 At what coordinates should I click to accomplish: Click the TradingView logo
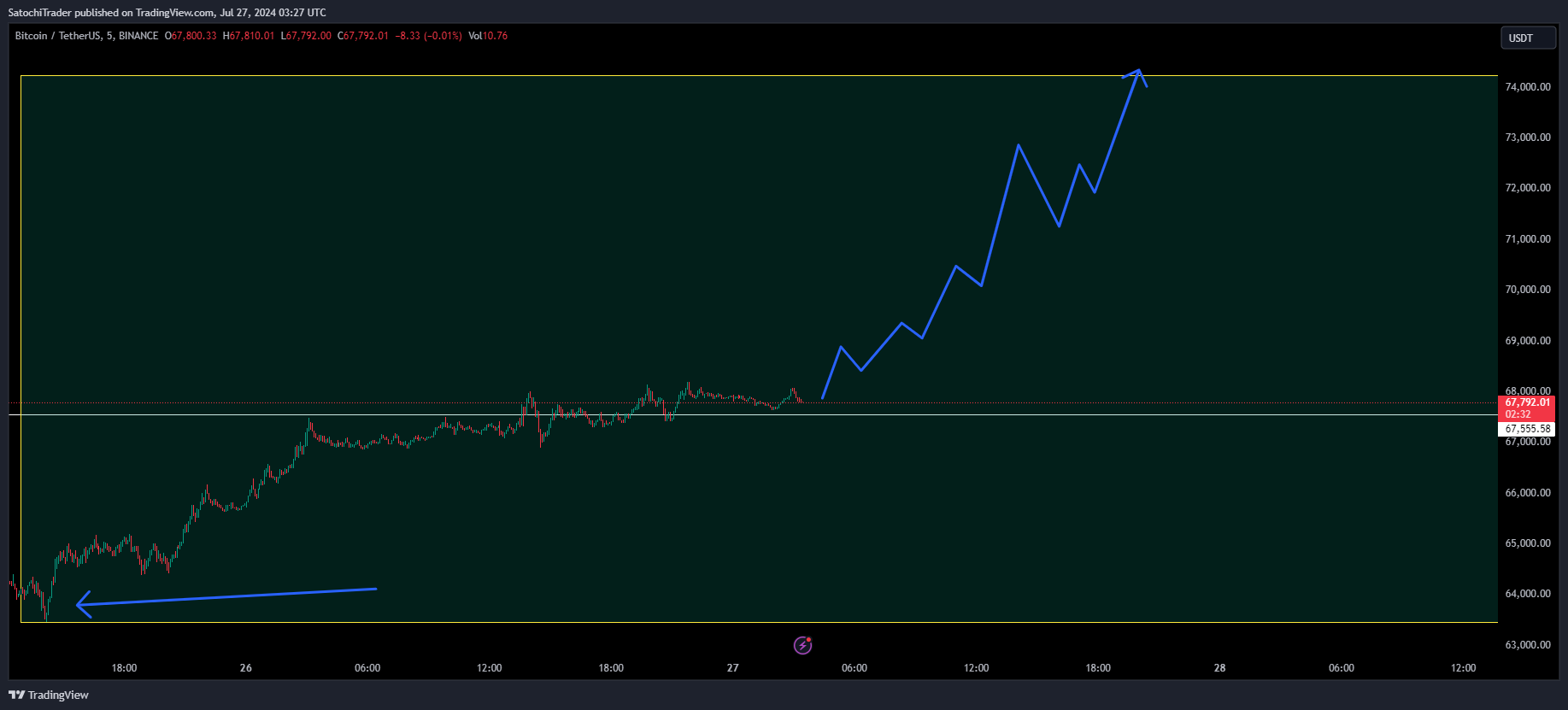[49, 695]
